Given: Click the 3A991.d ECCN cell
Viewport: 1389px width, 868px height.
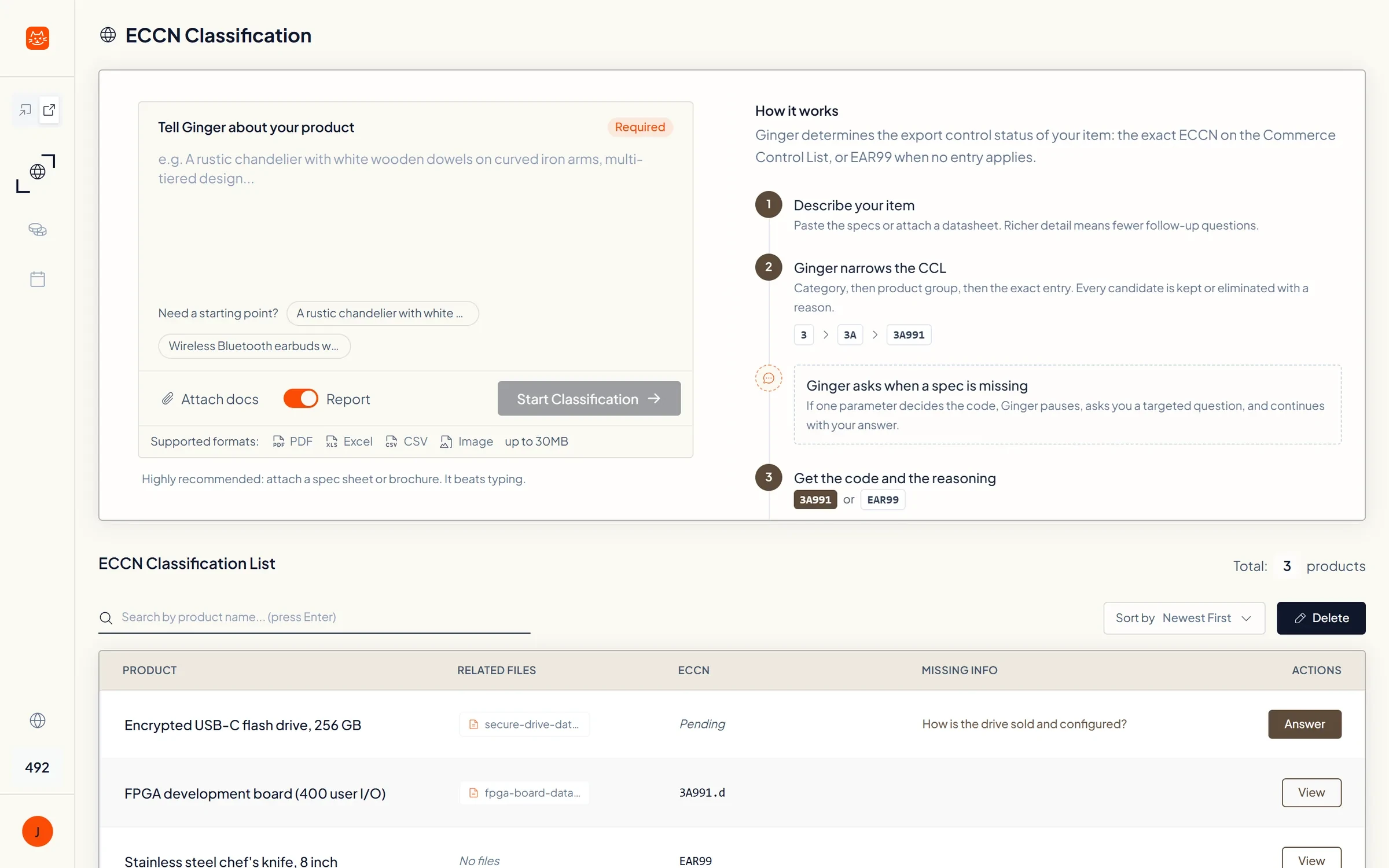Looking at the screenshot, I should coord(702,792).
